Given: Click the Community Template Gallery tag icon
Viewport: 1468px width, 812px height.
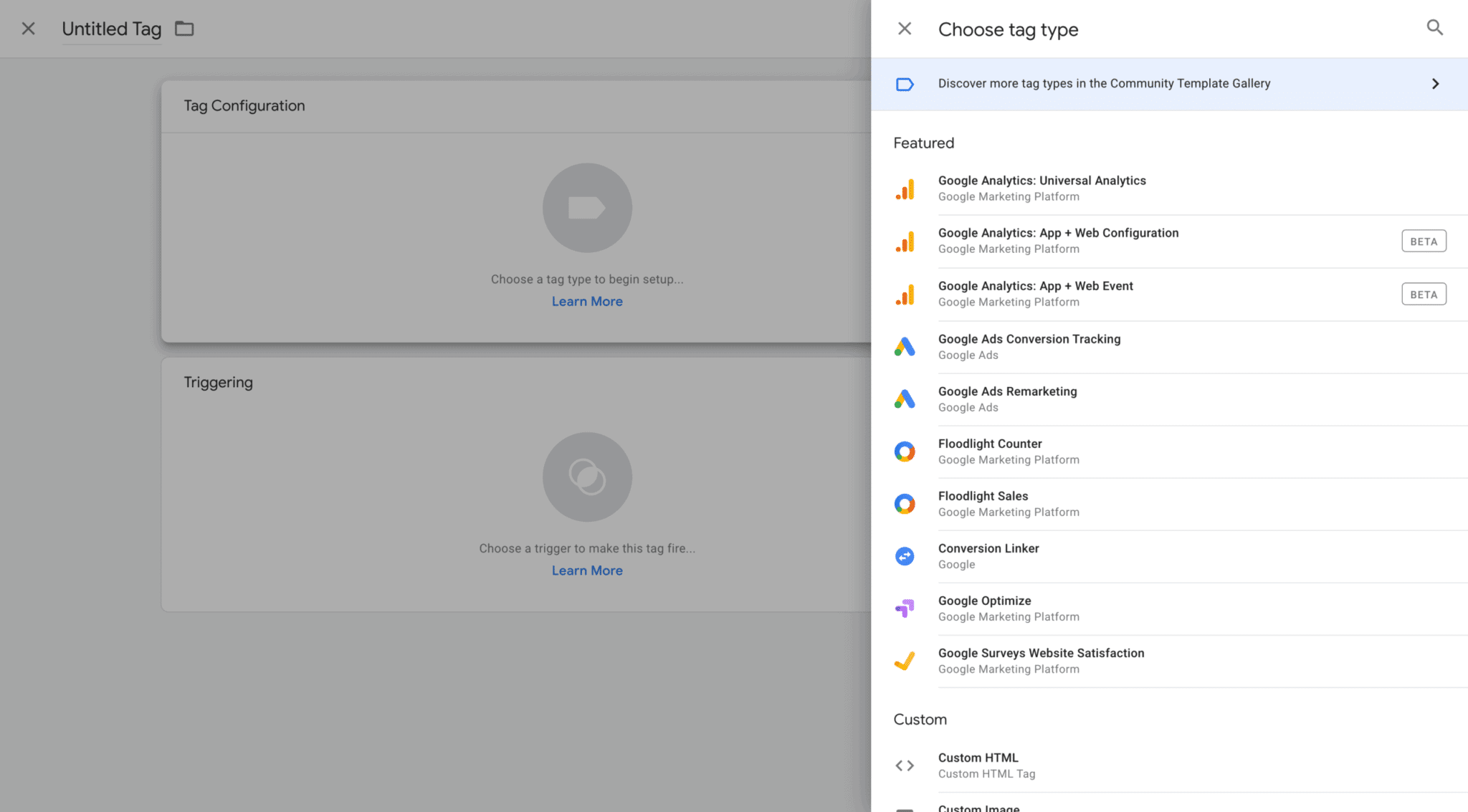Looking at the screenshot, I should coord(905,84).
